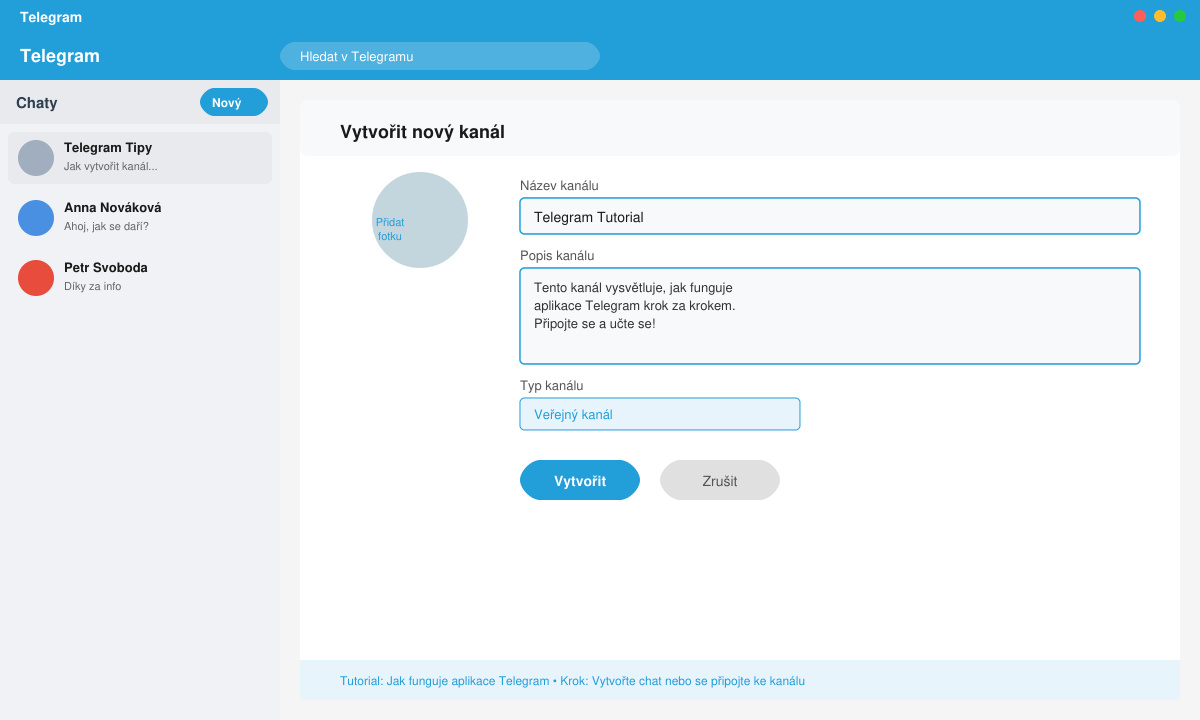1200x720 pixels.
Task: Click message preview "Ahoj, jak se daří?"
Action: coord(106,226)
